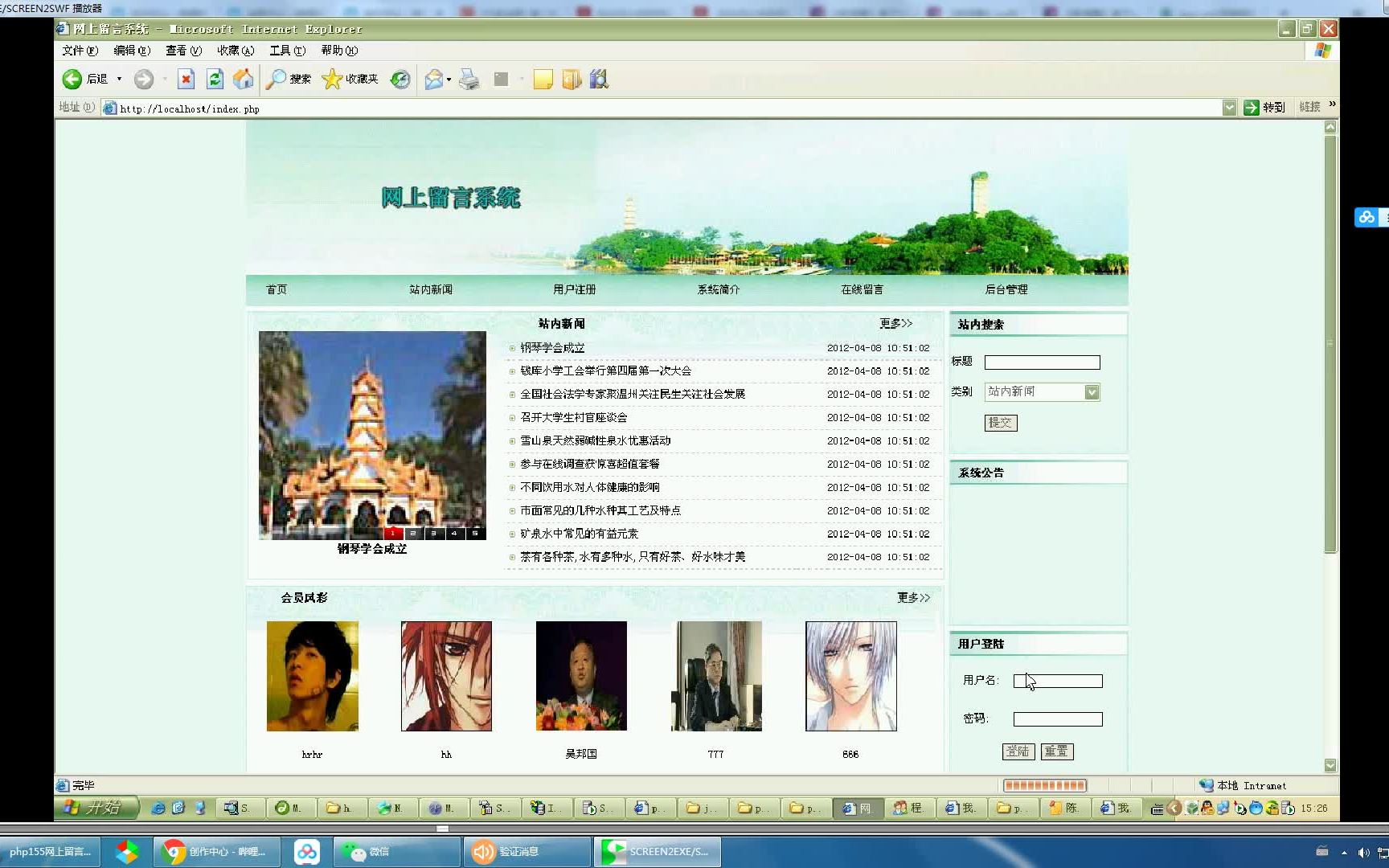Viewport: 1389px width, 868px height.
Task: Click the yellow note icon in toolbar
Action: (x=543, y=79)
